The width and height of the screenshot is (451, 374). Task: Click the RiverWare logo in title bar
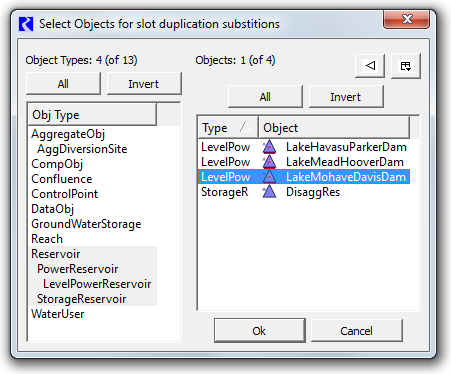[x=26, y=24]
